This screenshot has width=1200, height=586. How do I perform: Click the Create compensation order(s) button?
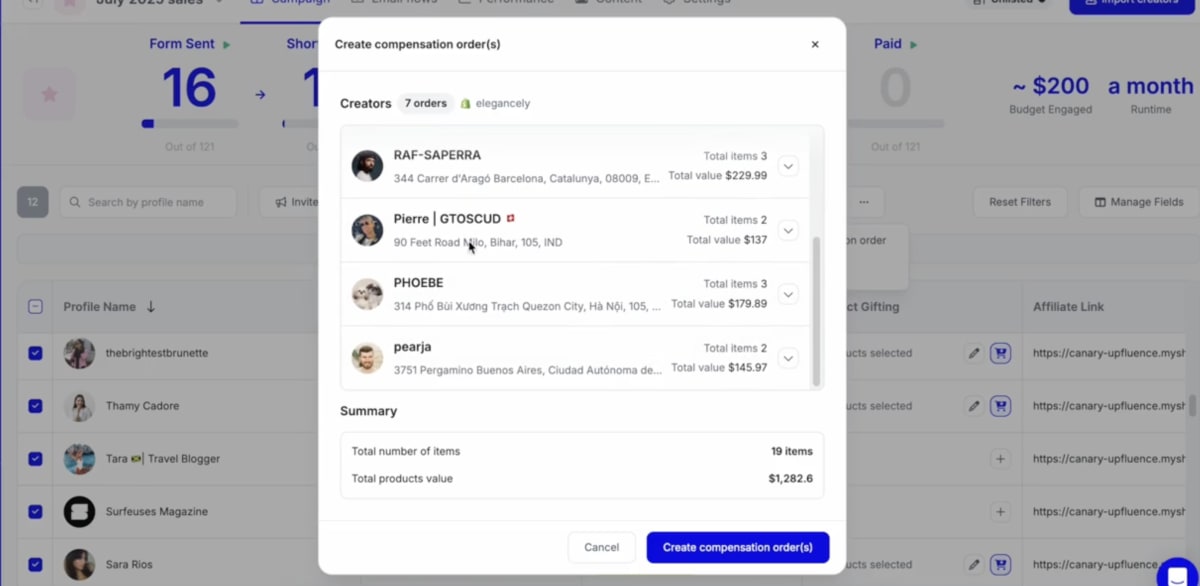pyautogui.click(x=738, y=547)
